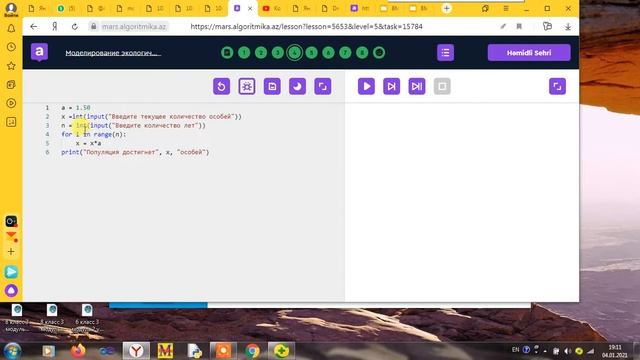
Task: Open the task list menu button
Action: (445, 53)
